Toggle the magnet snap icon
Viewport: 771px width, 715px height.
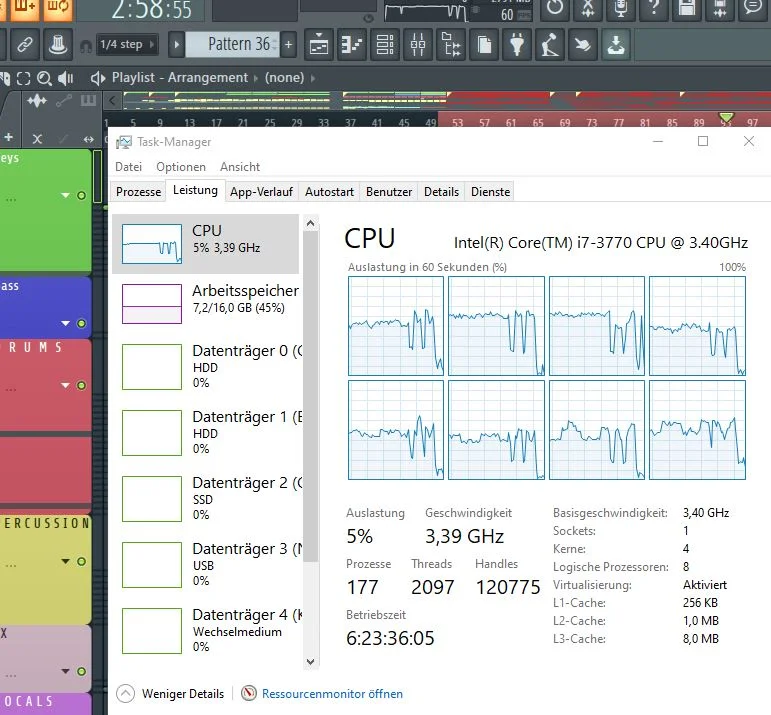click(86, 46)
